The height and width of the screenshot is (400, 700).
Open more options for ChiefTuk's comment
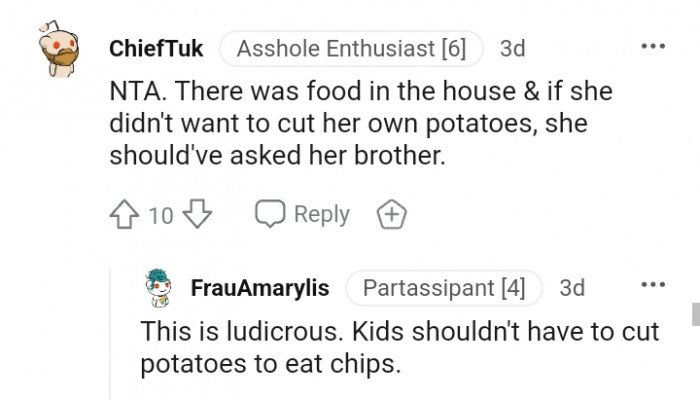click(x=653, y=47)
